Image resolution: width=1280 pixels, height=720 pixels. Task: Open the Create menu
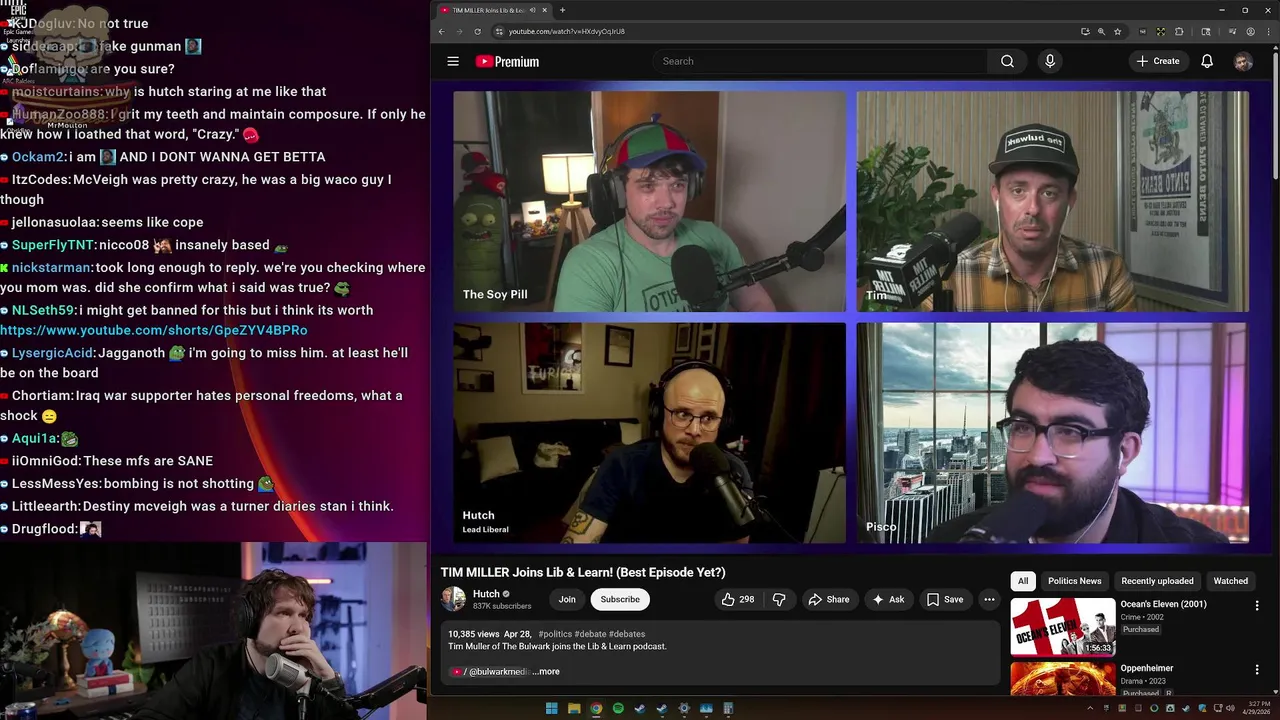tap(1158, 61)
